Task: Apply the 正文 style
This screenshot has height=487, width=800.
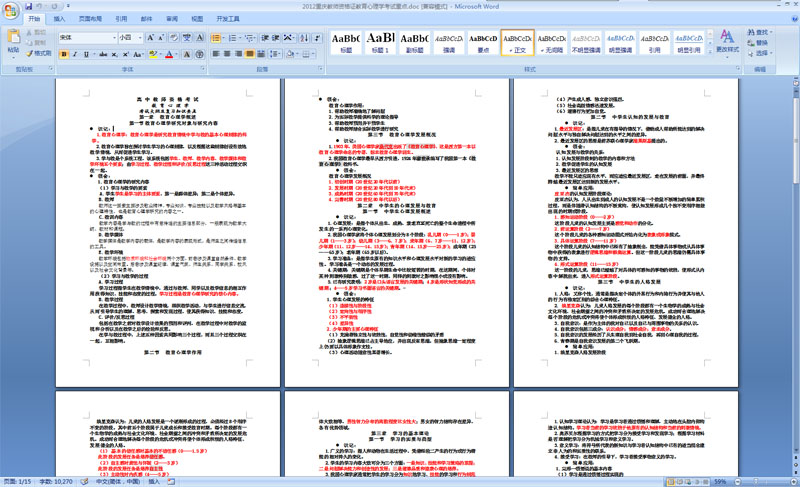Action: [x=517, y=42]
